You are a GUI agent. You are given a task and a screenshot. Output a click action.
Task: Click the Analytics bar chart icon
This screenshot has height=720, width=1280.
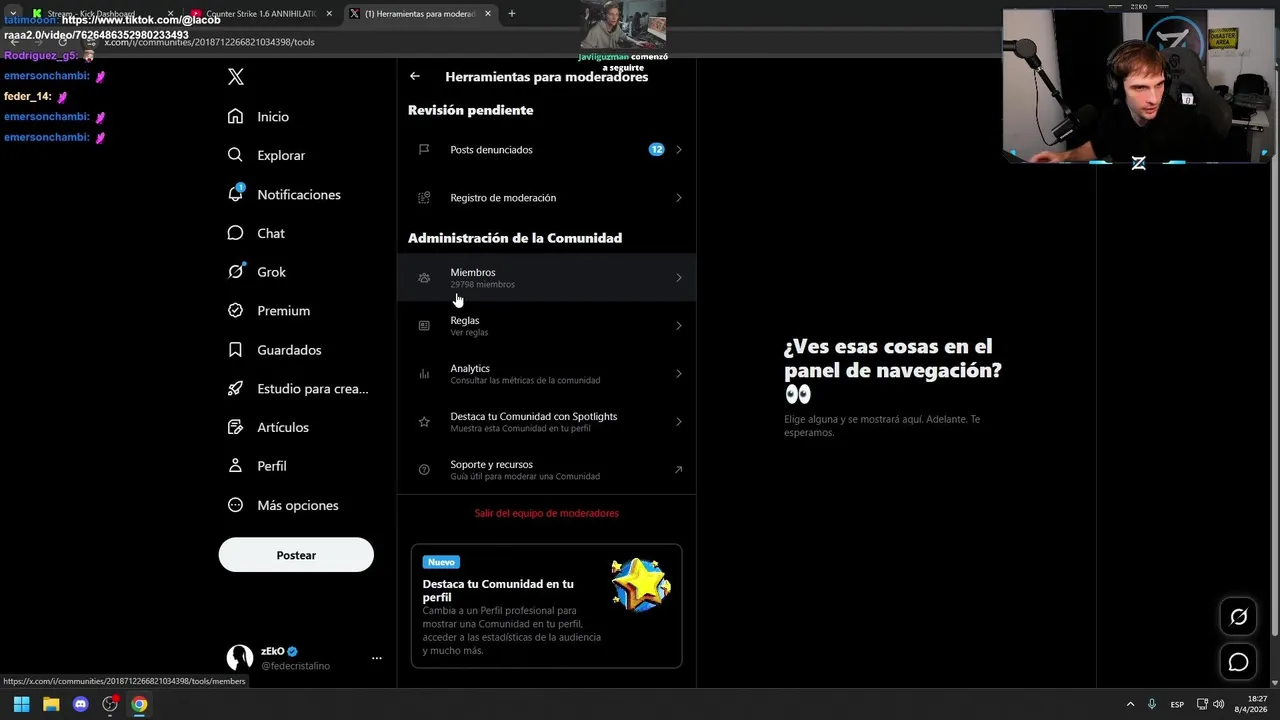(x=424, y=374)
